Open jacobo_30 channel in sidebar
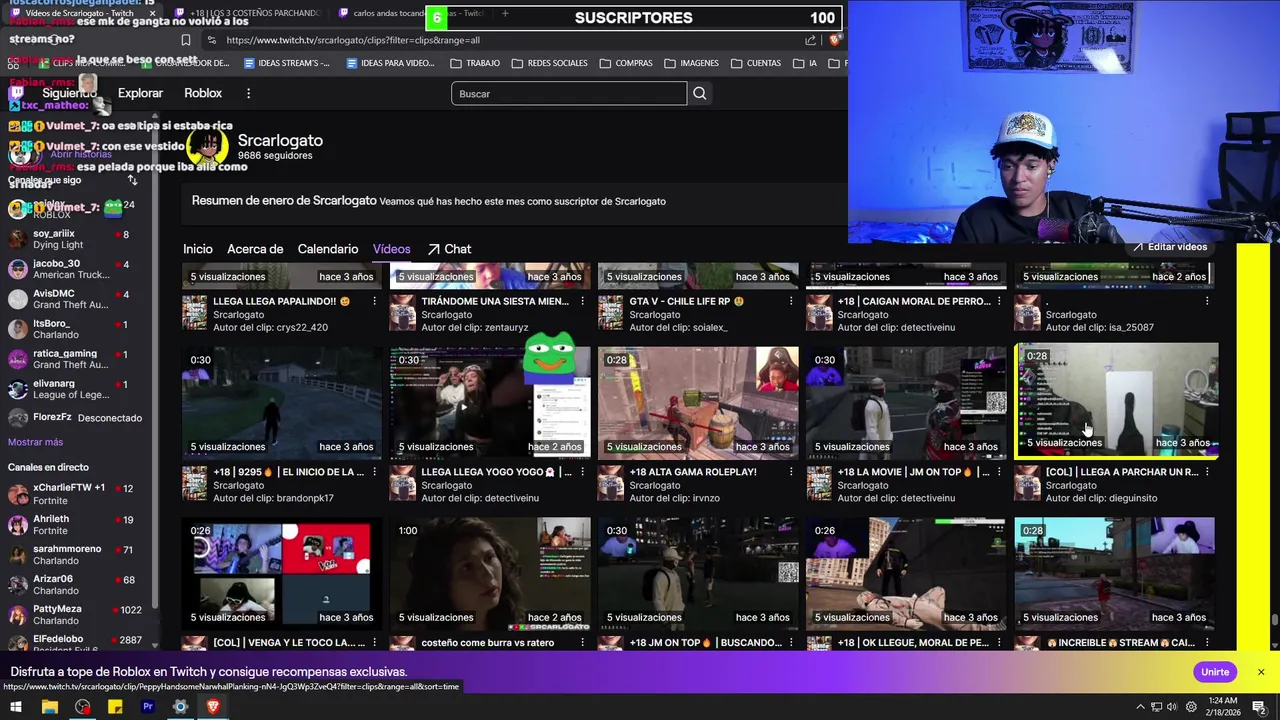This screenshot has width=1280, height=720. pyautogui.click(x=70, y=269)
